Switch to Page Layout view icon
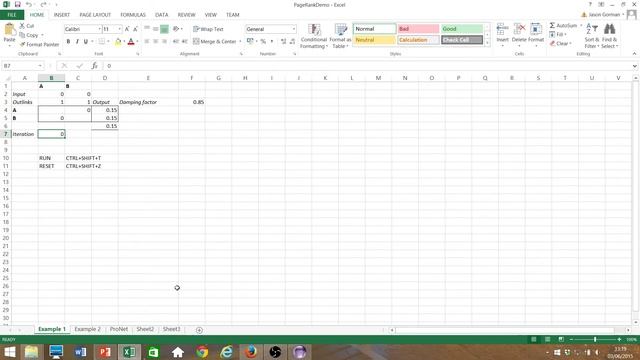 click(x=547, y=339)
